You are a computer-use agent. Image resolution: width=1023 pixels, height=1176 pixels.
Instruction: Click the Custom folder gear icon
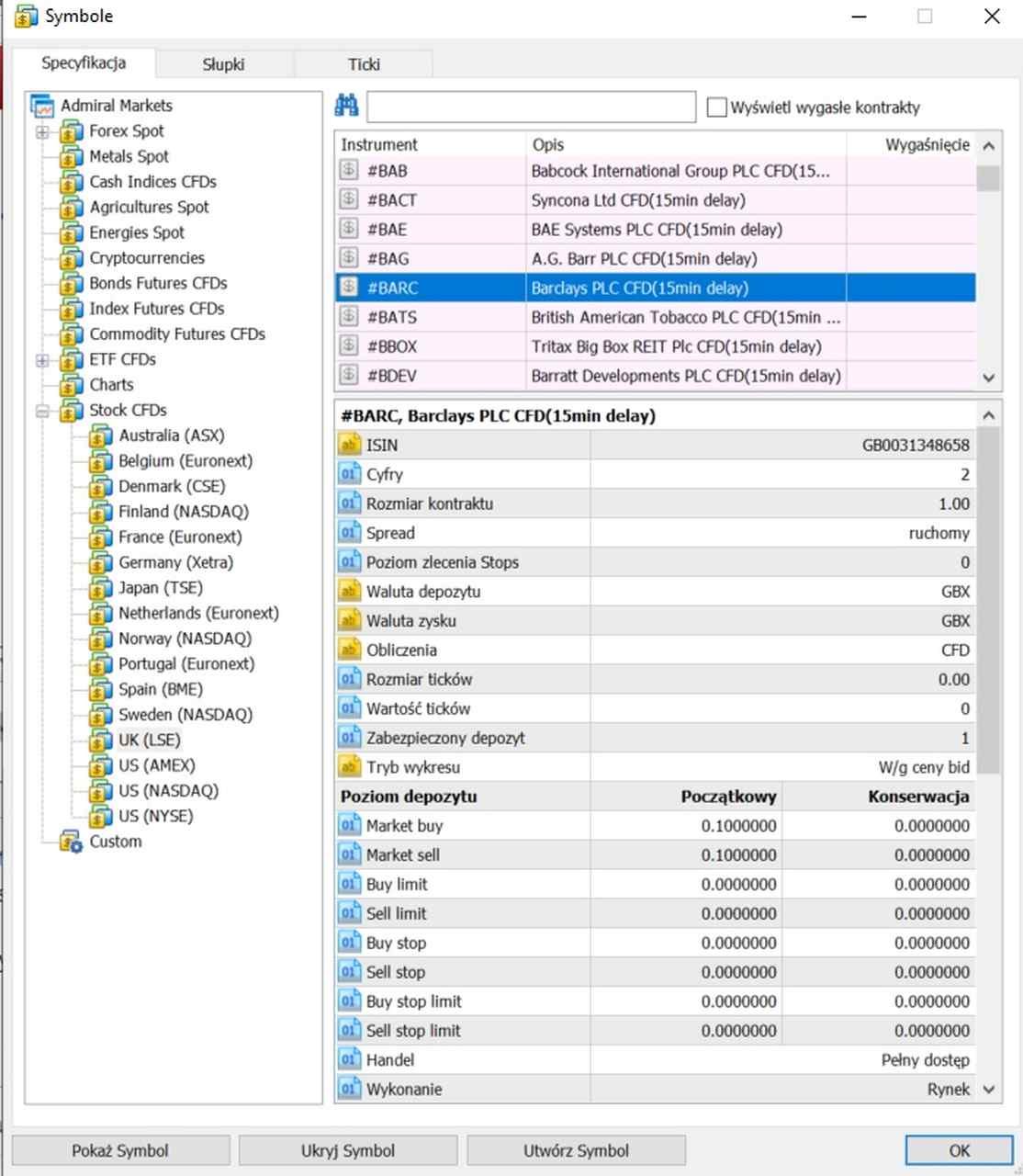[x=71, y=842]
